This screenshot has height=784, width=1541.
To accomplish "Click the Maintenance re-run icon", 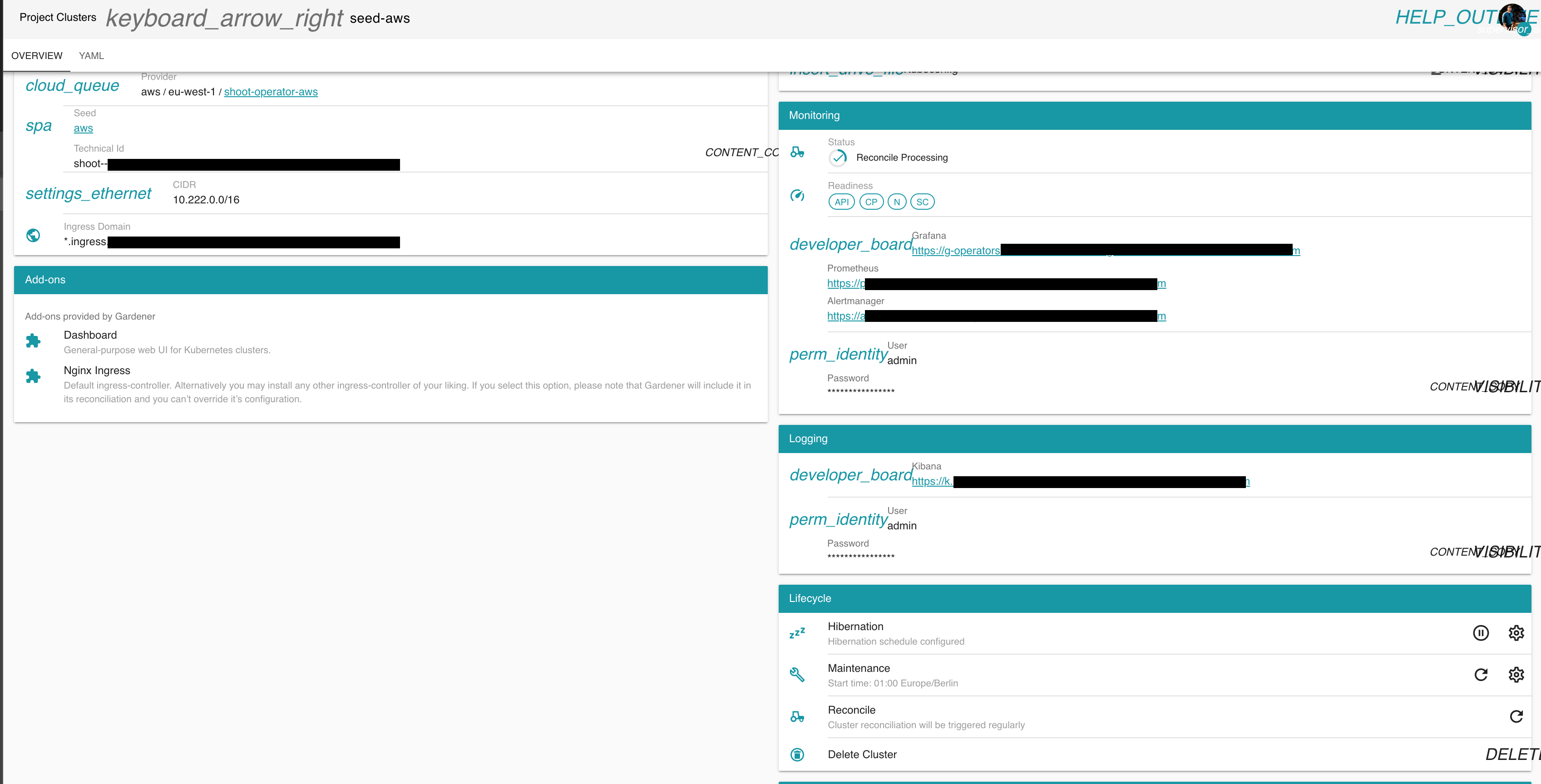I will (1481, 675).
